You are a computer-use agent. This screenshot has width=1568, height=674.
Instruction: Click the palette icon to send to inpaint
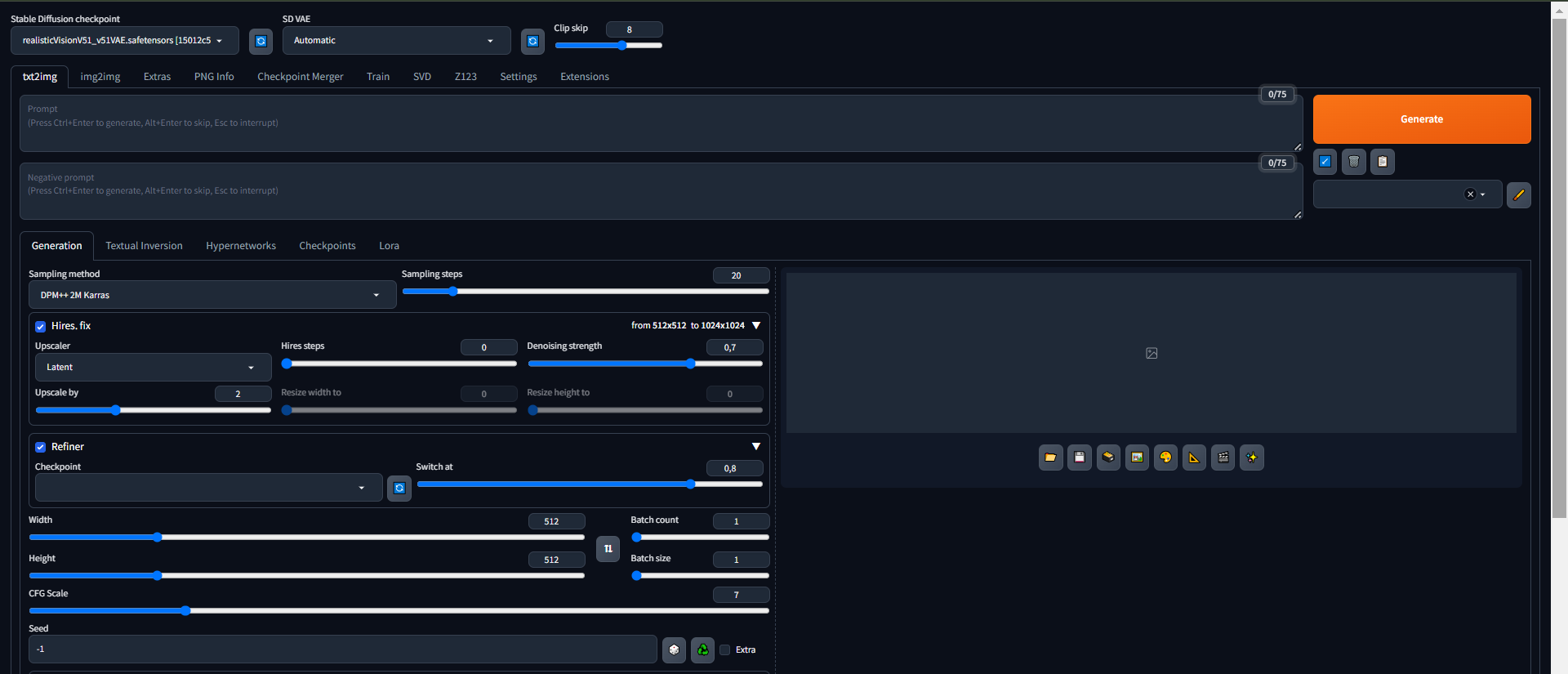(1165, 458)
